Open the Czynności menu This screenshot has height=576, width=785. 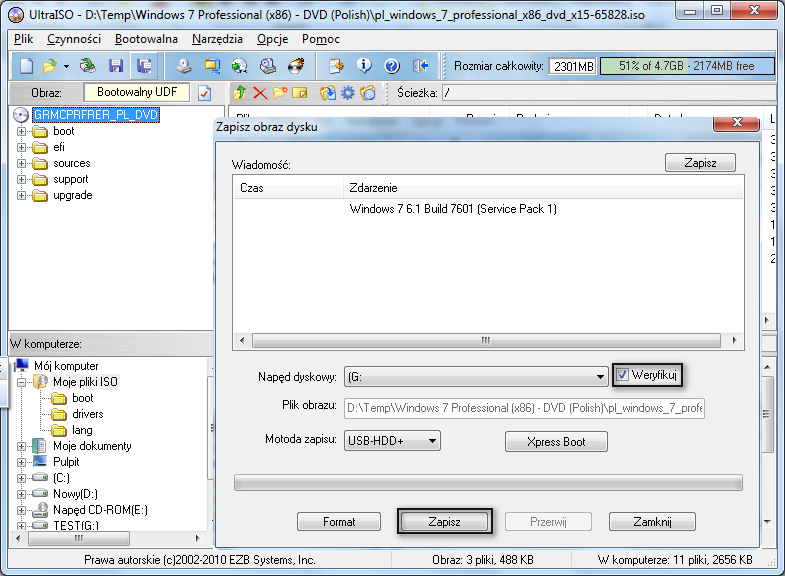pos(74,39)
